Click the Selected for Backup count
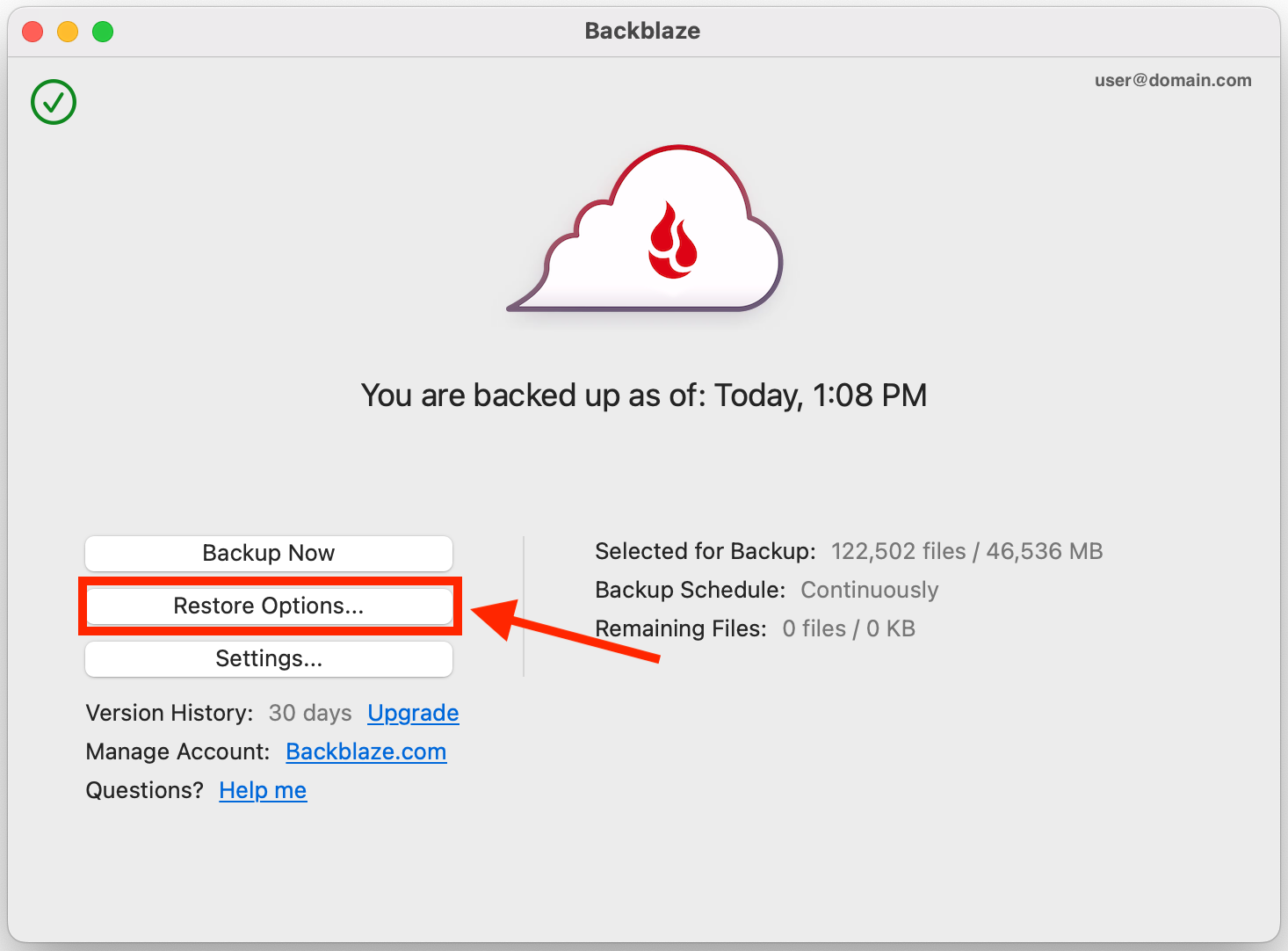 pyautogui.click(x=966, y=551)
